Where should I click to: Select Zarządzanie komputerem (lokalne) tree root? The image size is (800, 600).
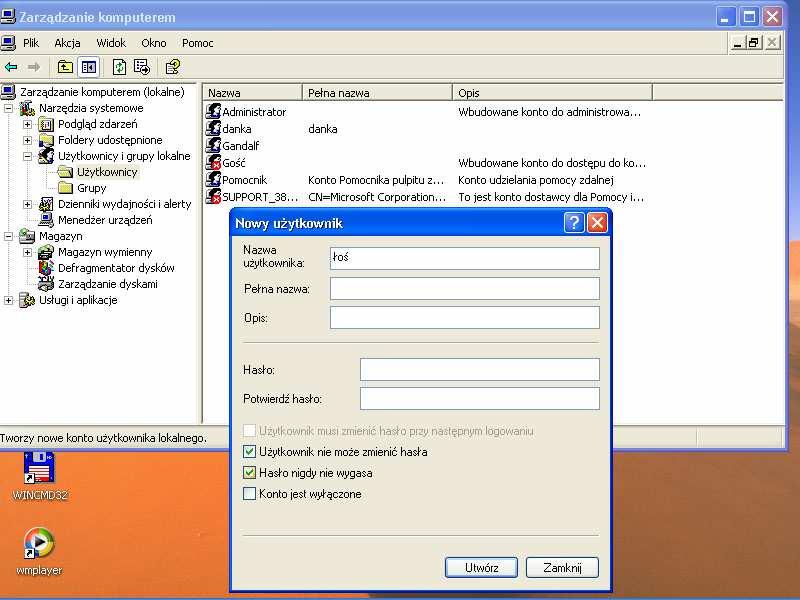pos(102,92)
